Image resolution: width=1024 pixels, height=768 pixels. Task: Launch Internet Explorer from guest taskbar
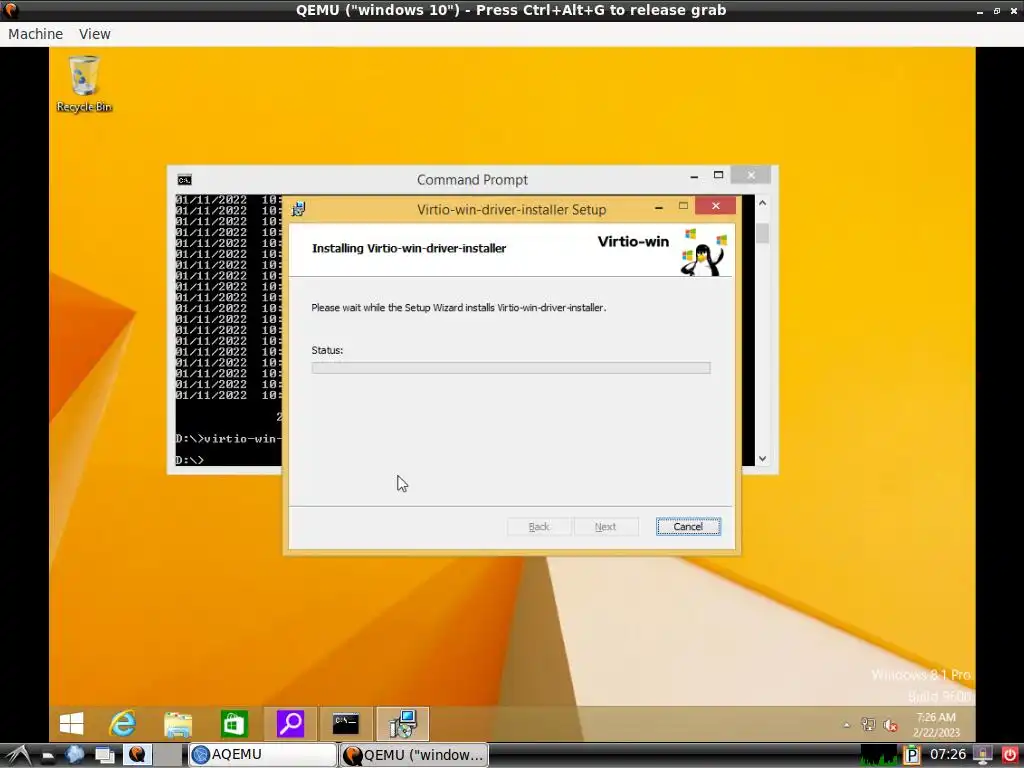click(x=122, y=724)
